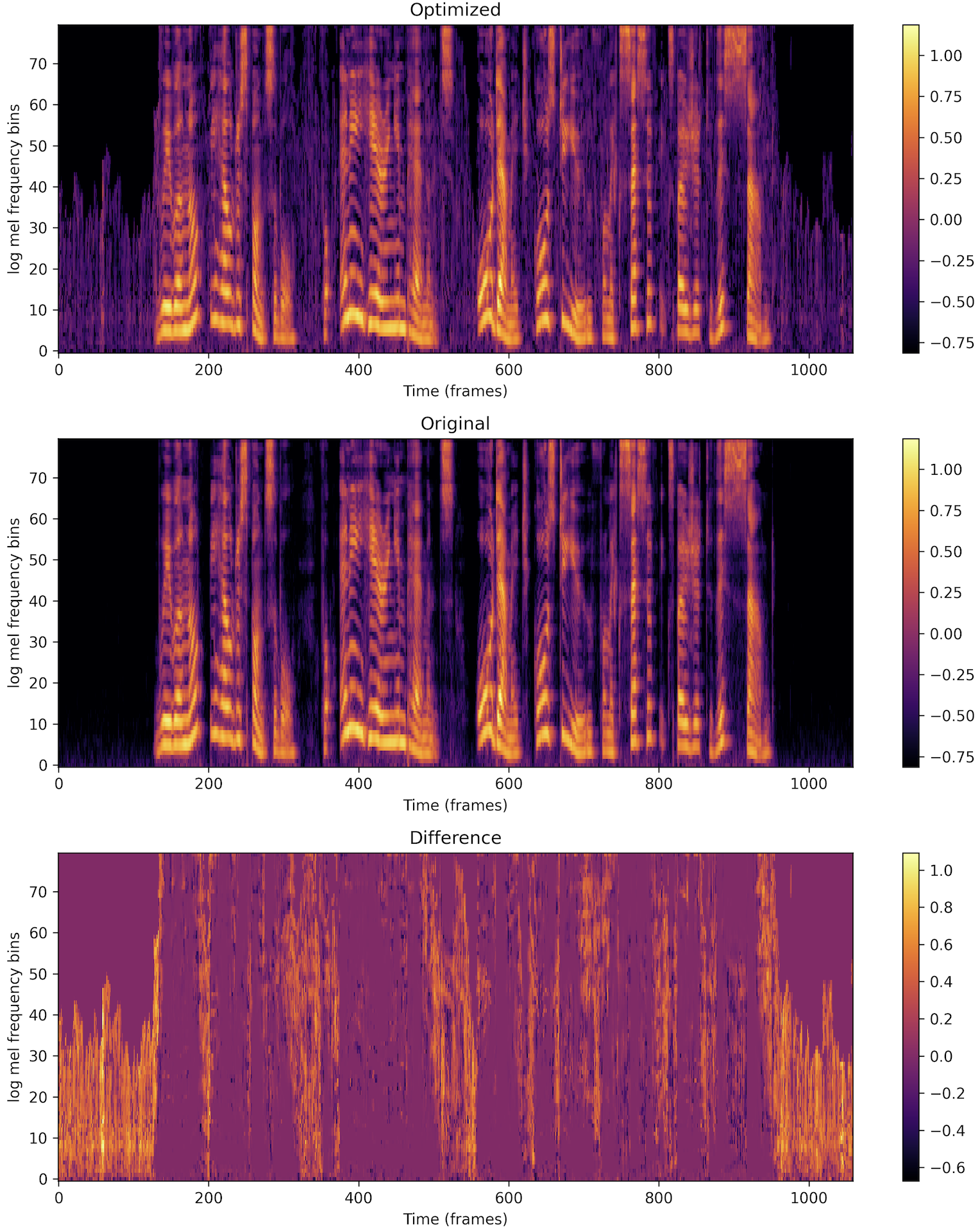Click the 10 y-axis tick on the Difference plot
Viewport: 980px width, 1232px height.
tap(38, 1138)
